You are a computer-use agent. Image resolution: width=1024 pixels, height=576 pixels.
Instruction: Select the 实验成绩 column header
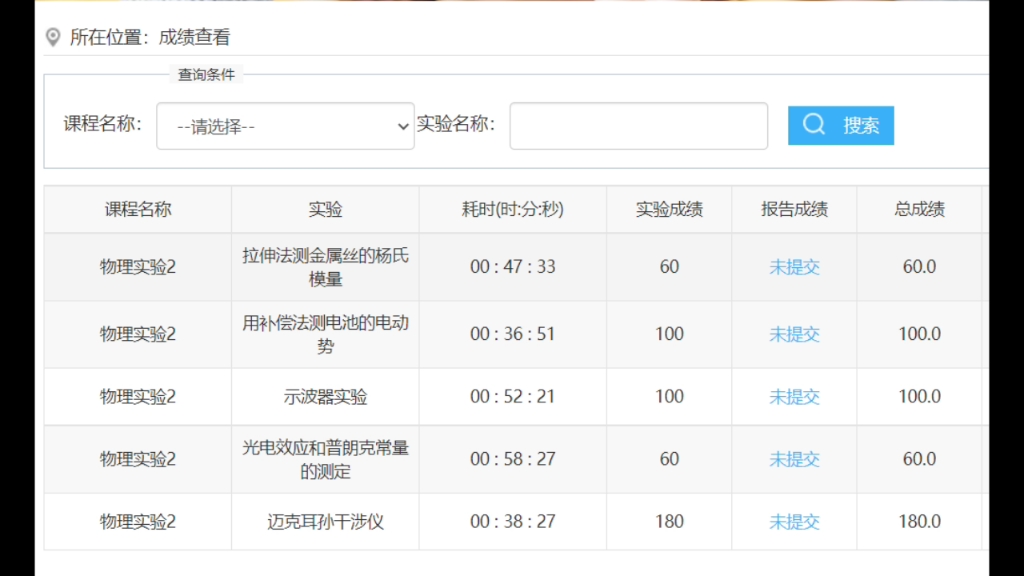click(669, 208)
